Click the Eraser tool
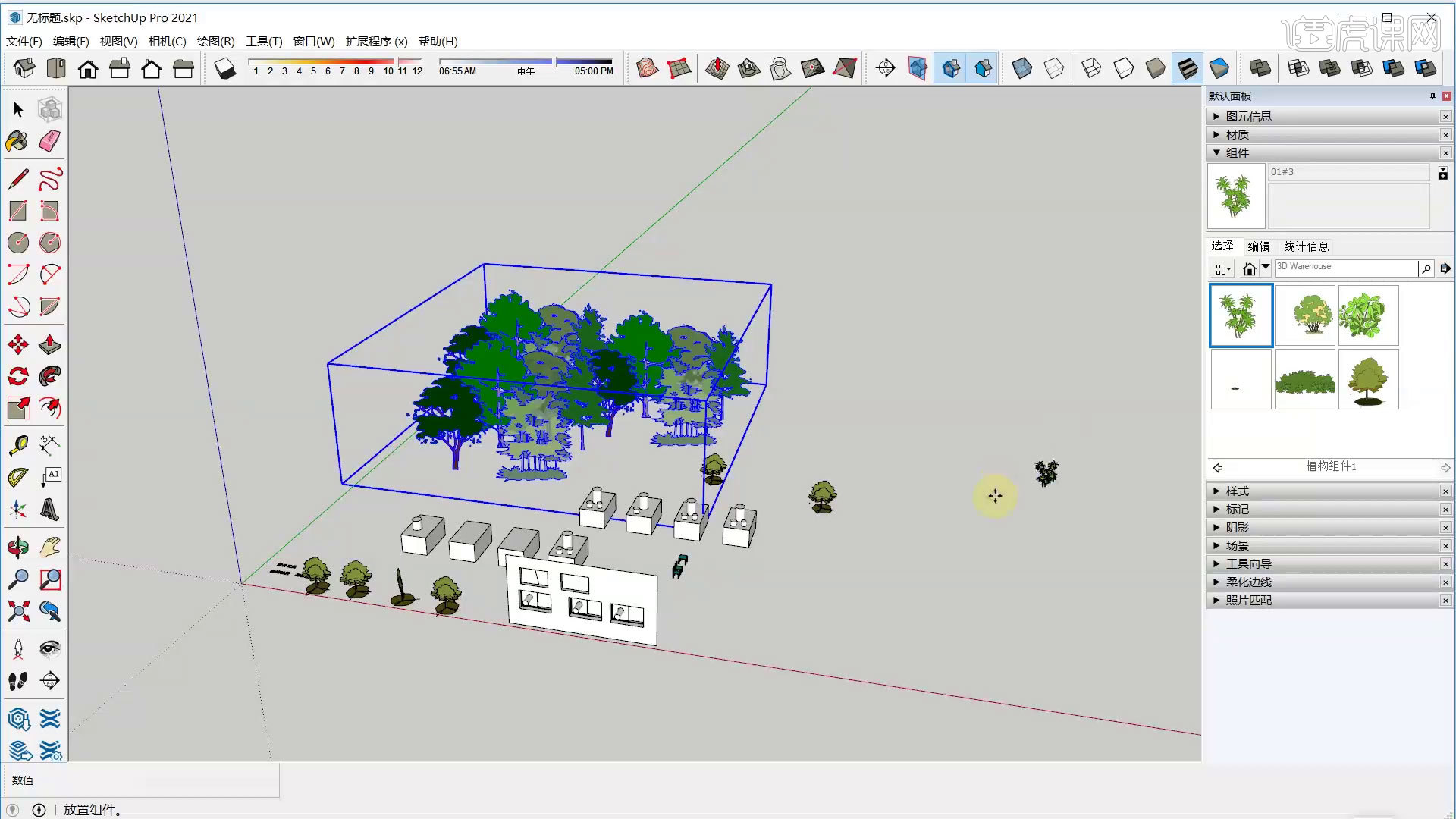The height and width of the screenshot is (819, 1456). [x=49, y=141]
